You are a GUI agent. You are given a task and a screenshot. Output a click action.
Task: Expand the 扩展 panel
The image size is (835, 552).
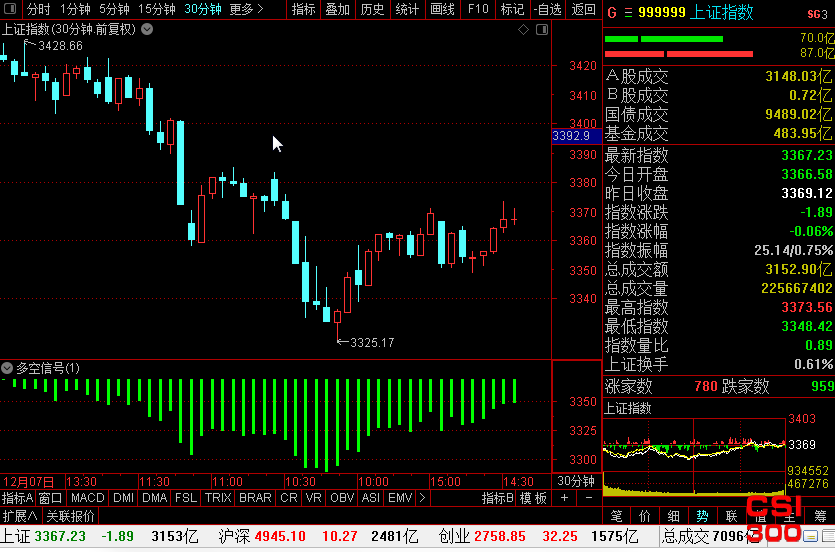[20, 516]
